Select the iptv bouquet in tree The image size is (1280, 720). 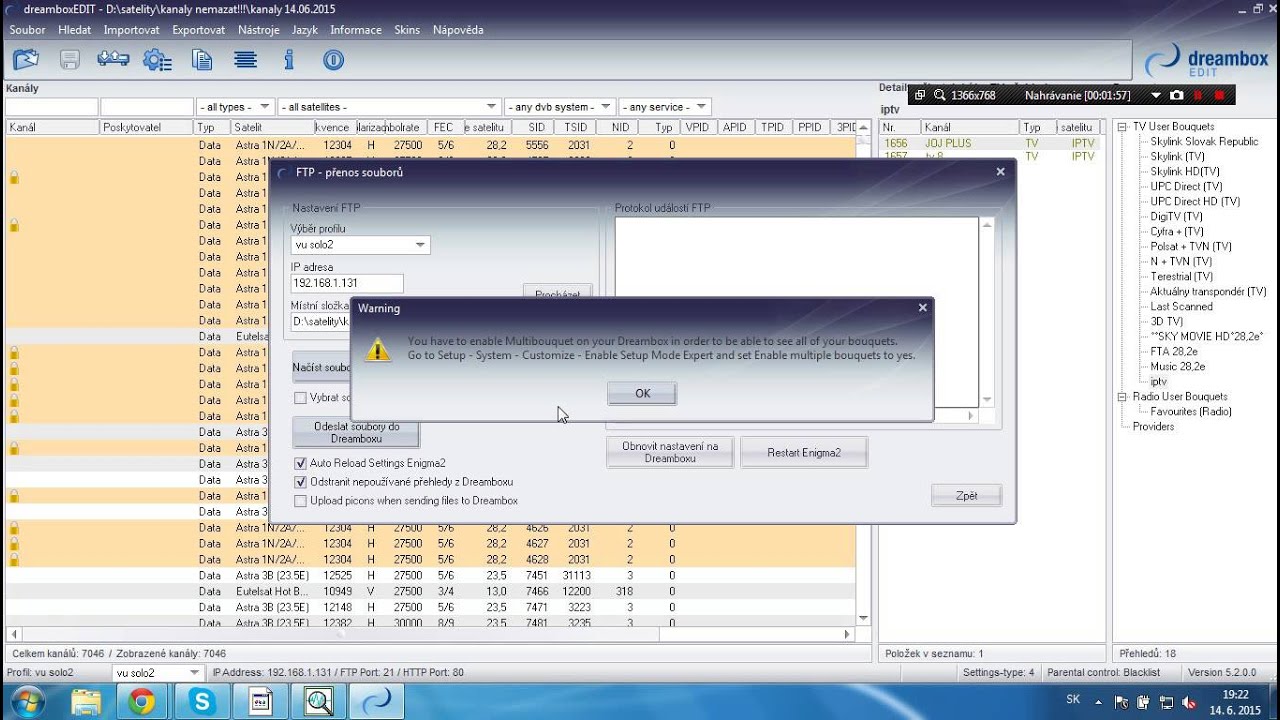[x=1158, y=382]
